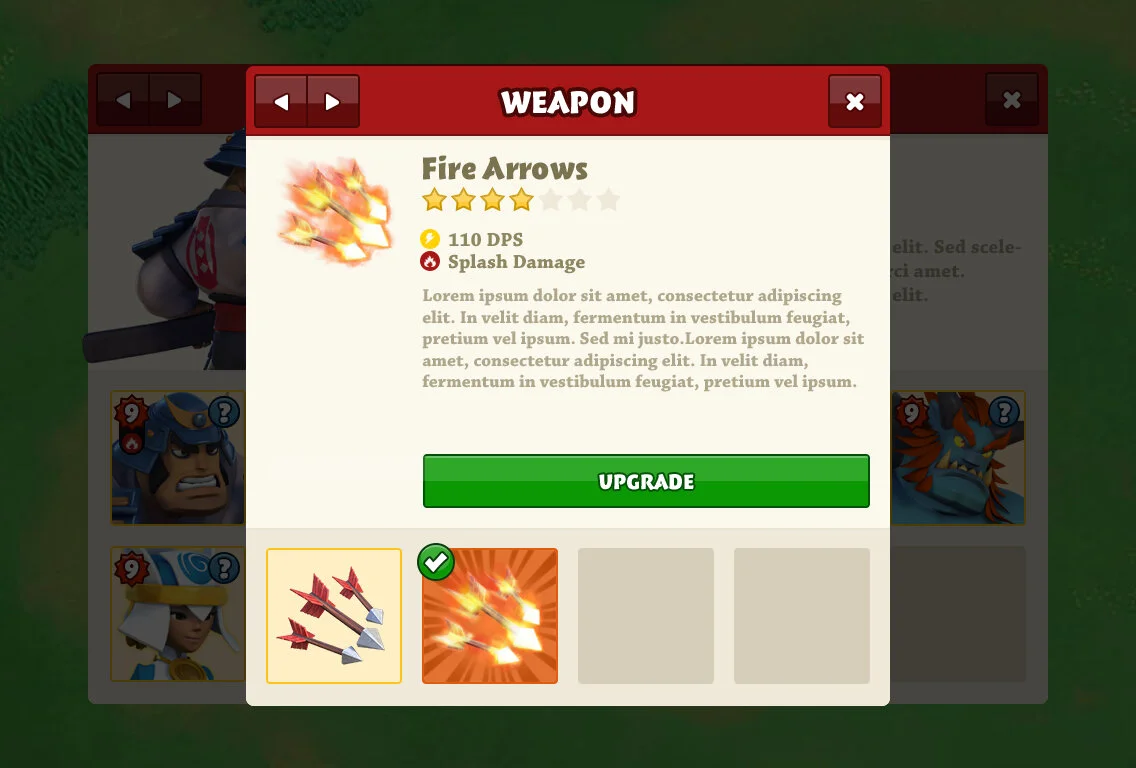Screen dimensions: 1136x768
Task: Close the background hero panel
Action: 1012,100
